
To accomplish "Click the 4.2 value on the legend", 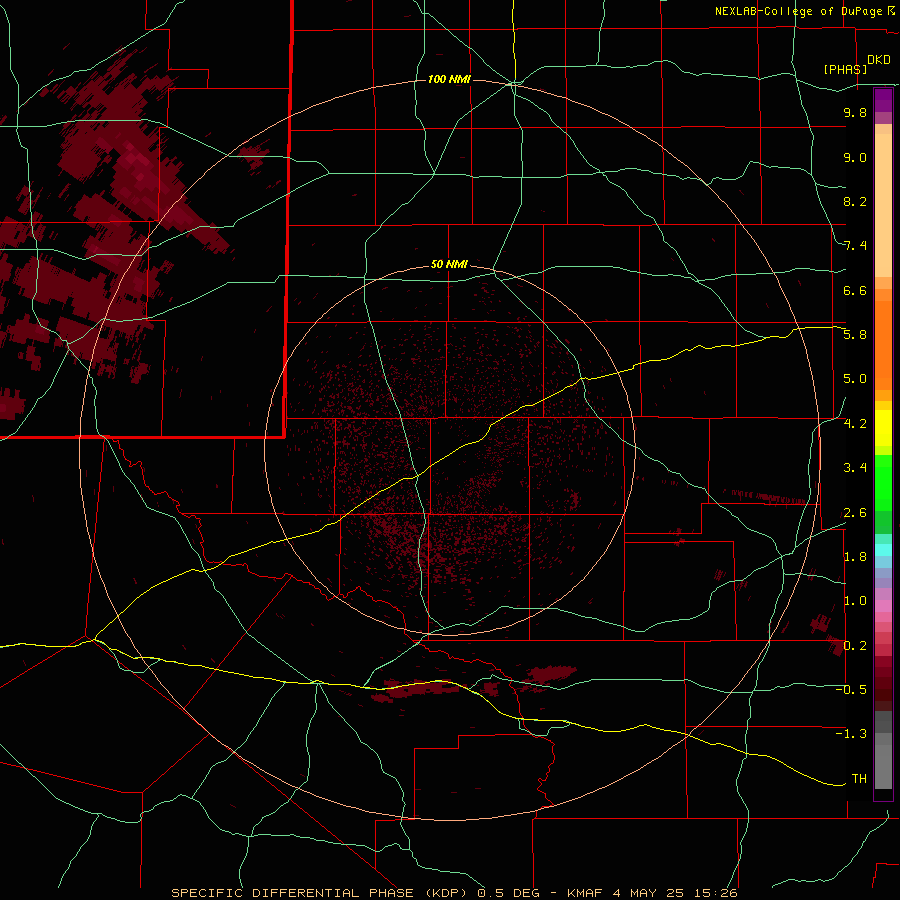I will tap(855, 424).
